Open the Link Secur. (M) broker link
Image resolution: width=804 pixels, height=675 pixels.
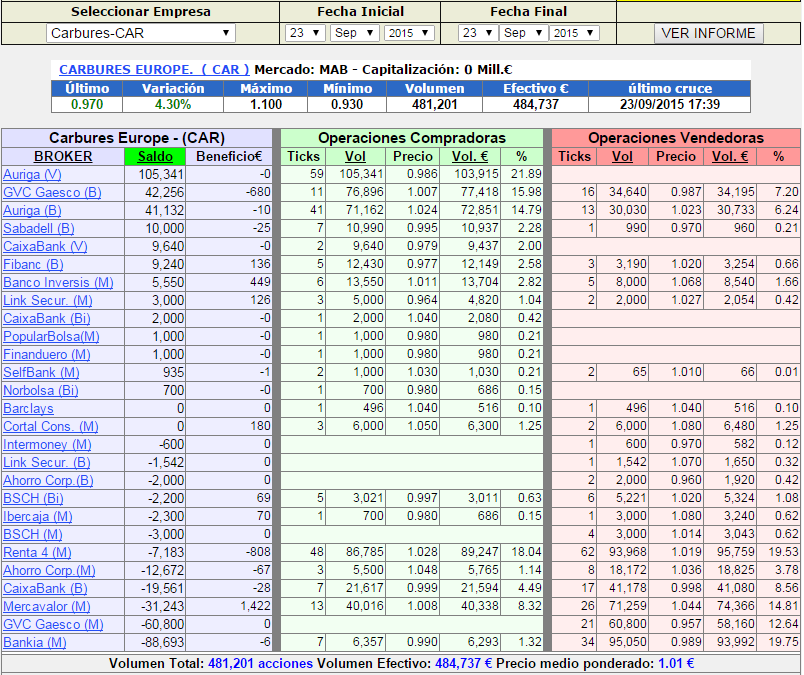point(48,301)
